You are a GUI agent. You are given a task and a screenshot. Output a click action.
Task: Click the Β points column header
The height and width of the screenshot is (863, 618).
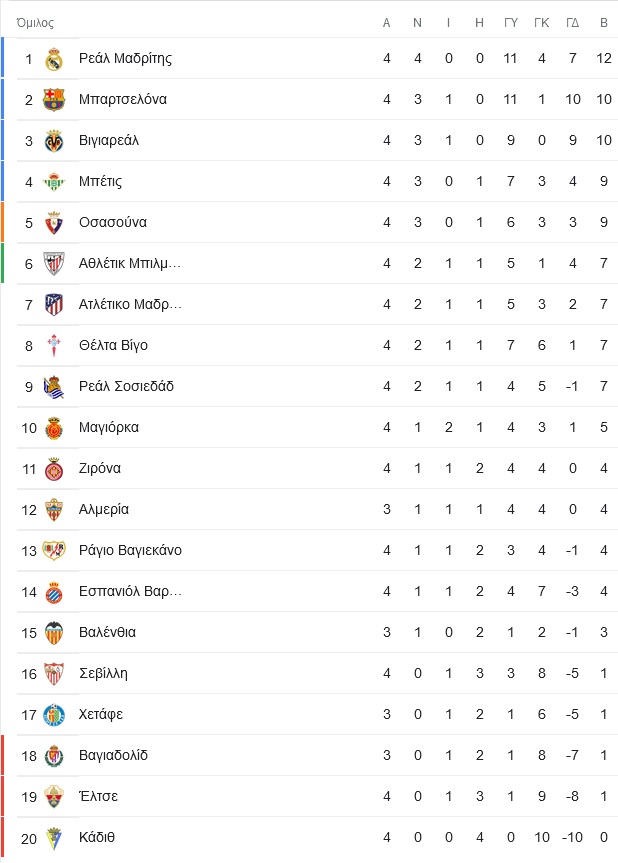pos(604,23)
